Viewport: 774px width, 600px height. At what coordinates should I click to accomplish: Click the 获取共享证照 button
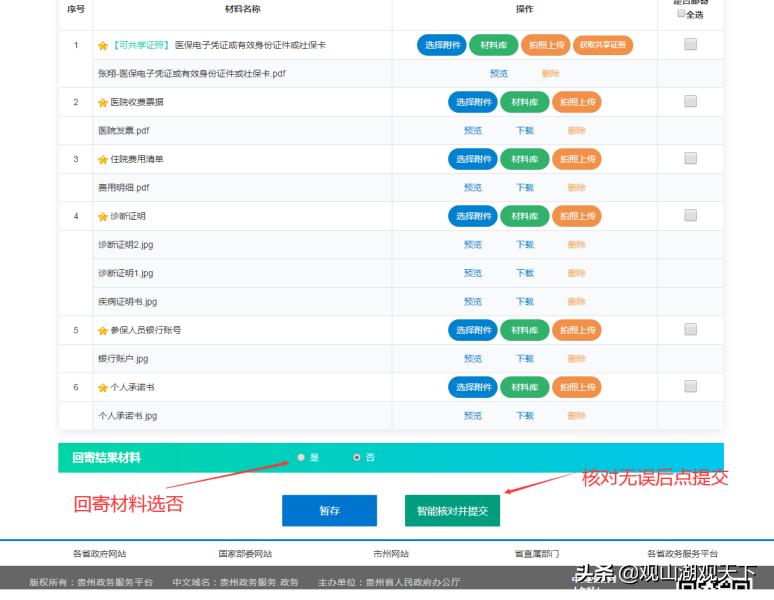[603, 45]
